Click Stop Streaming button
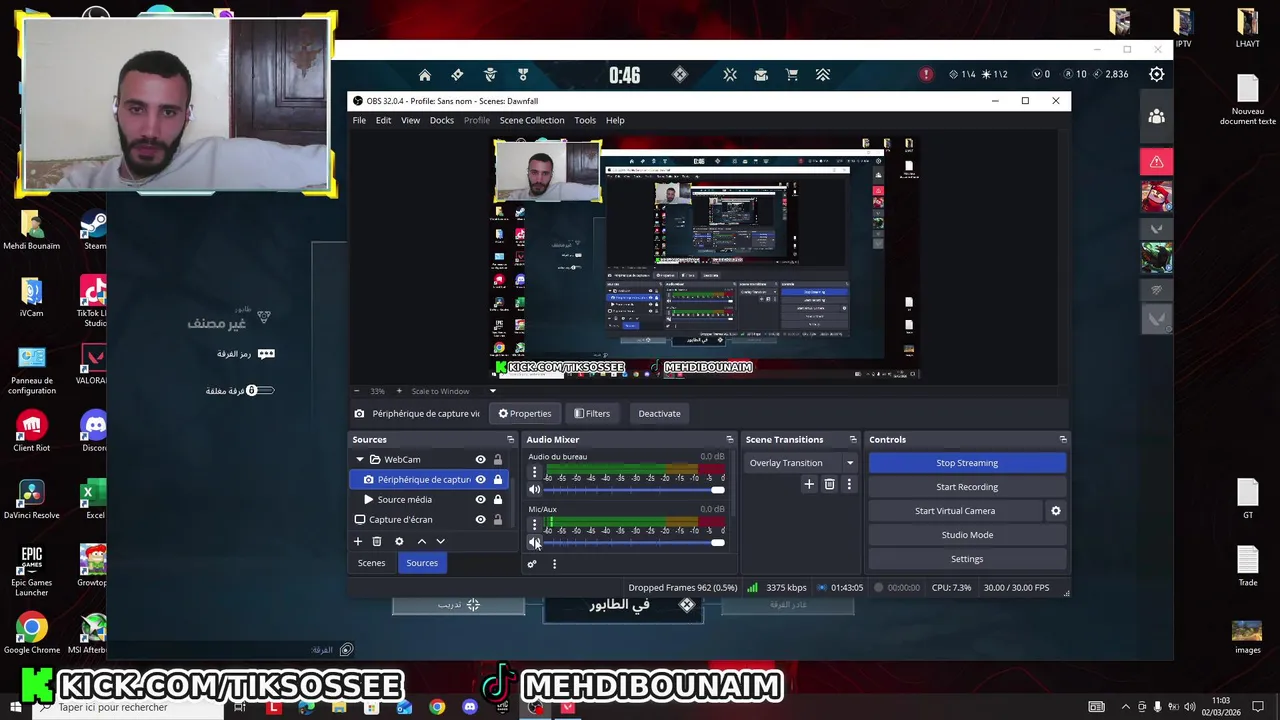Viewport: 1280px width, 720px height. 967,463
